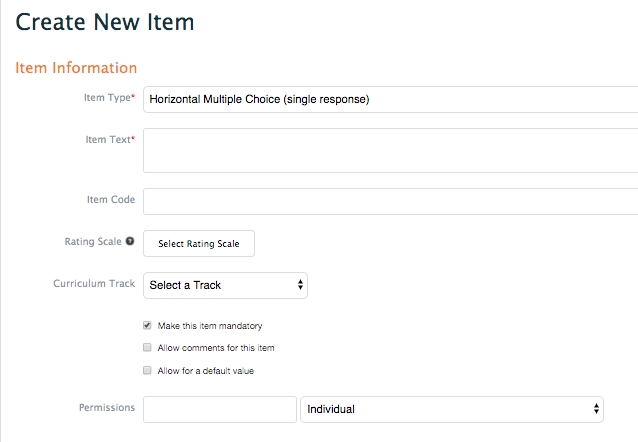The image size is (638, 442).
Task: Focus the Item Code input field
Action: pos(390,201)
